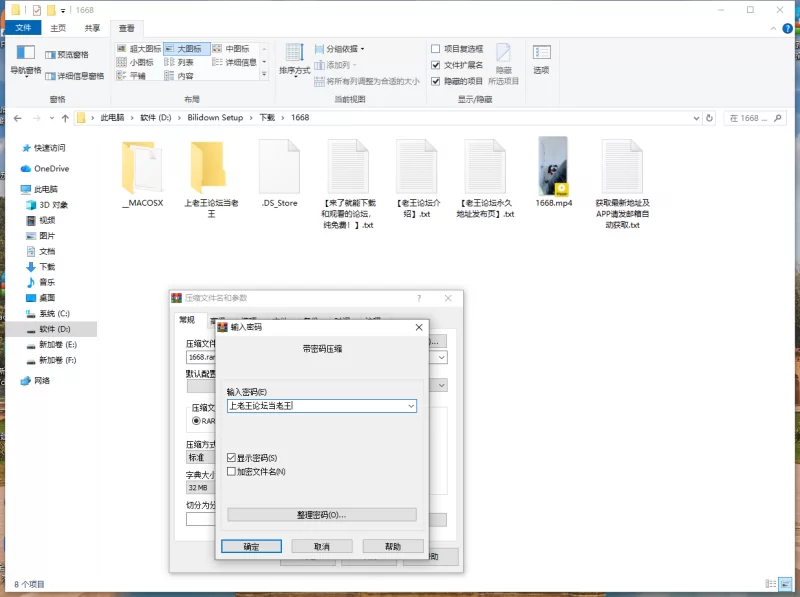Switch to the 主页 ribbon tab

tap(57, 28)
